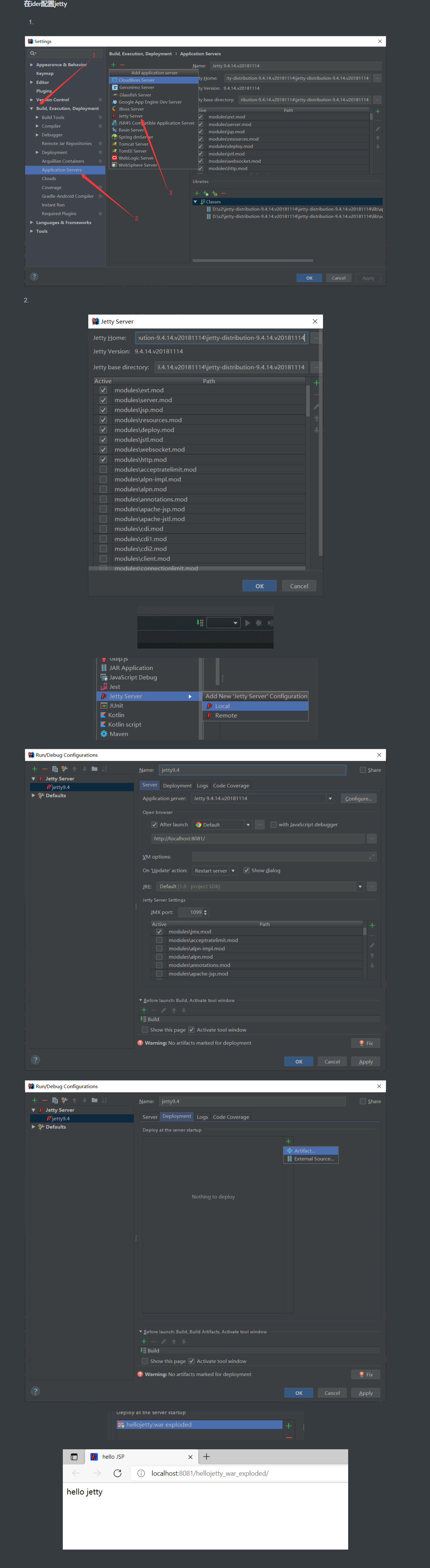430x1568 pixels.
Task: Expand Defaults node in Server-tab Run/Debug dialog
Action: pos(34,796)
